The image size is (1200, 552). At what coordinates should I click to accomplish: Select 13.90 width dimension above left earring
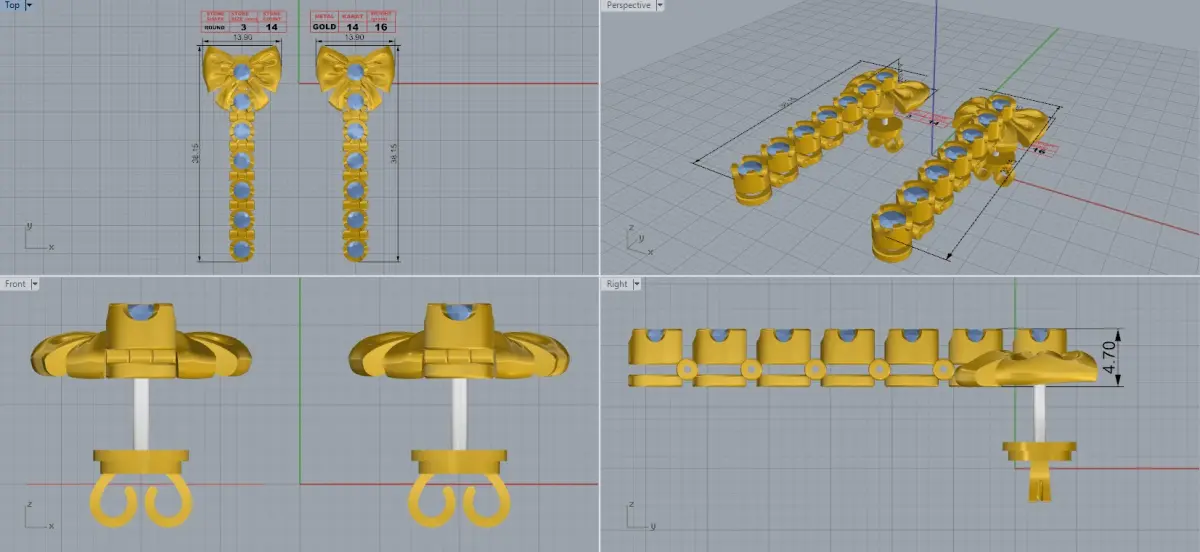(242, 38)
